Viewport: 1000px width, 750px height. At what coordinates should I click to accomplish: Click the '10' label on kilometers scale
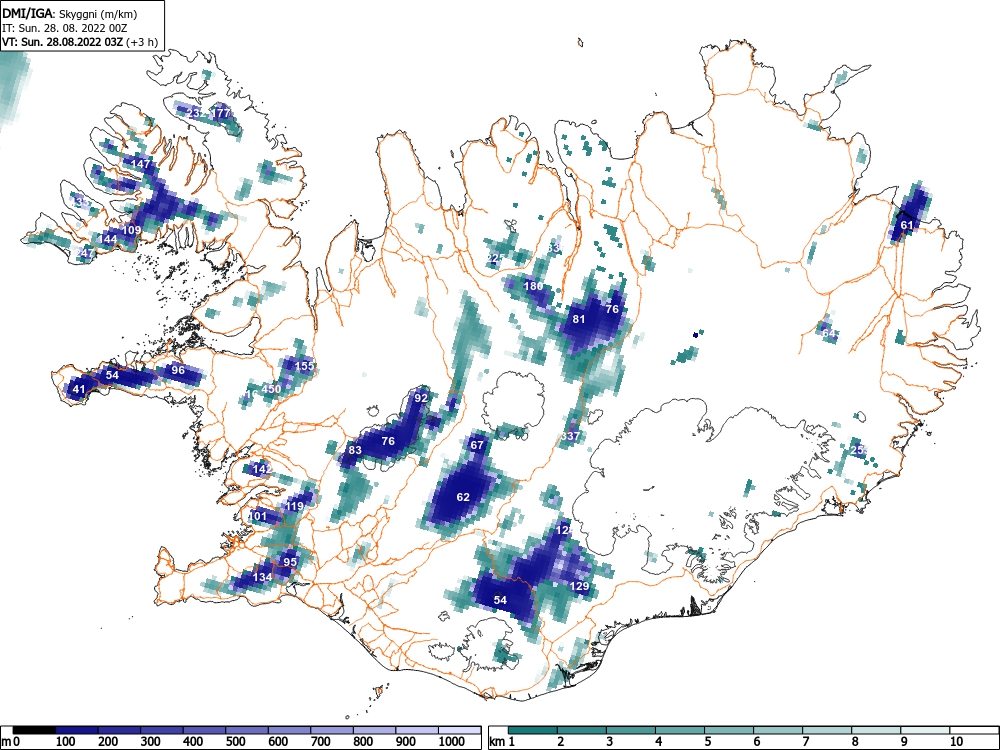955,742
